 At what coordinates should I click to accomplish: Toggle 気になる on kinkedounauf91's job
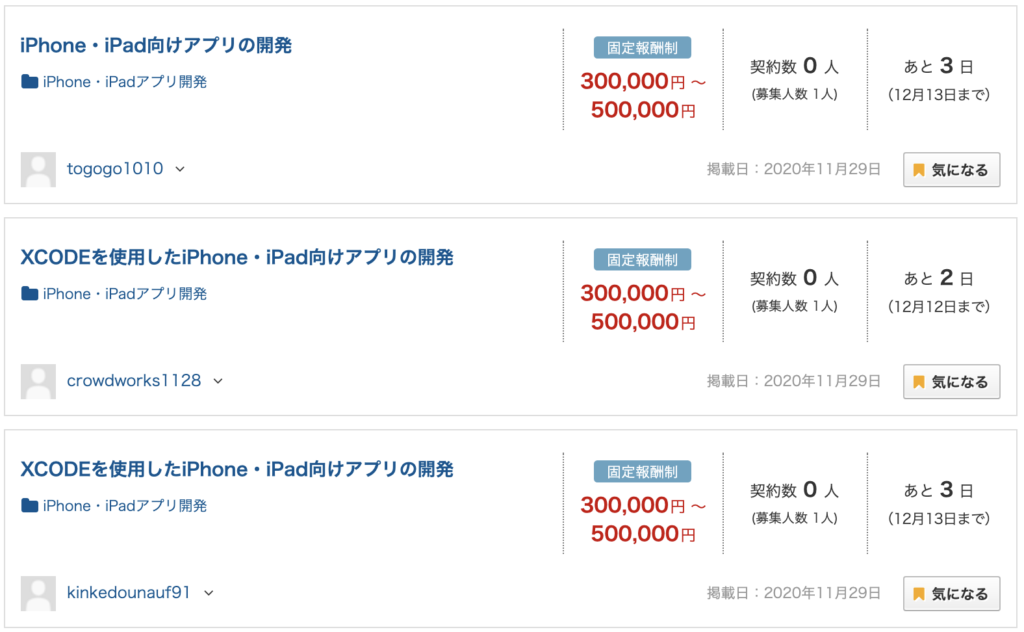[951, 594]
